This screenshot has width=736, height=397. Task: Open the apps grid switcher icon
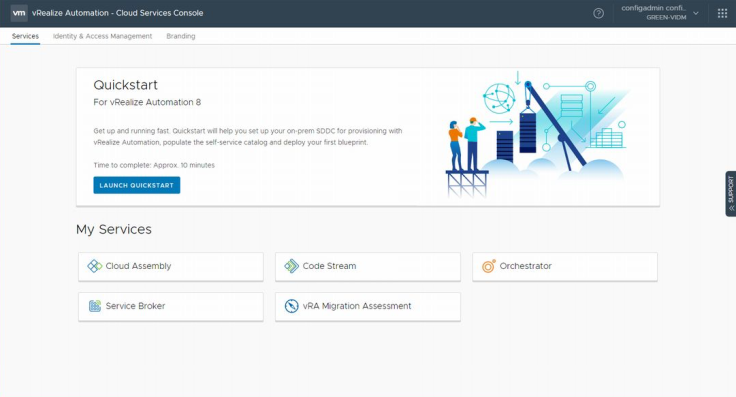pyautogui.click(x=722, y=13)
